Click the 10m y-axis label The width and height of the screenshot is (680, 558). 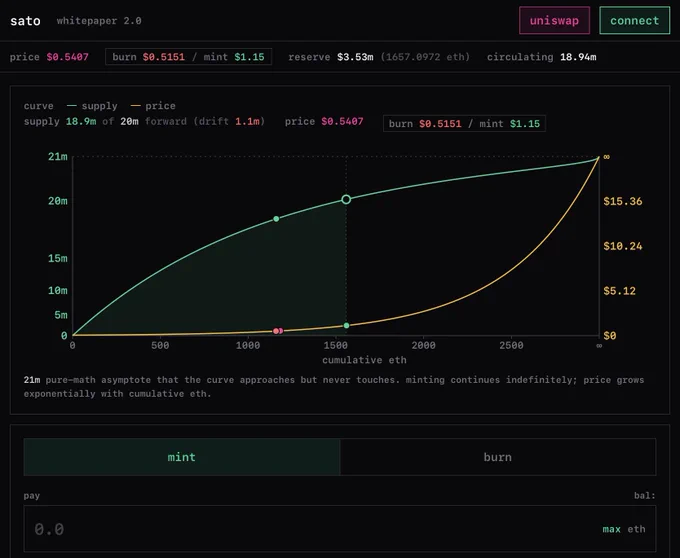click(x=58, y=290)
